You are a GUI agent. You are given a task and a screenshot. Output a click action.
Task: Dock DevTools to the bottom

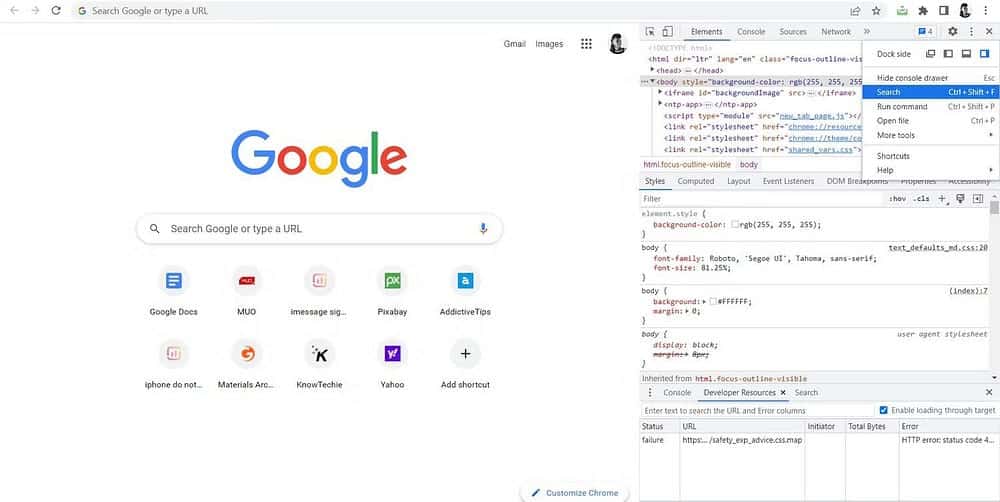tap(966, 54)
